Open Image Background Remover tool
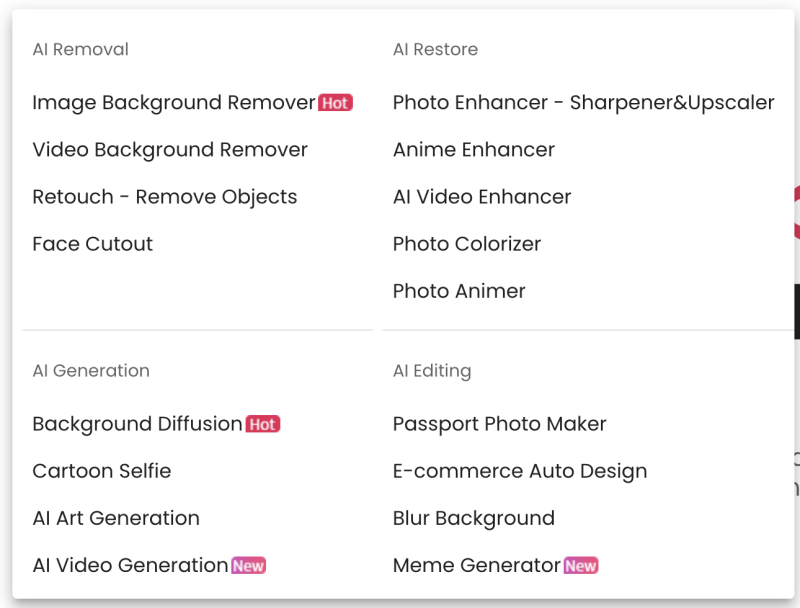 point(174,103)
